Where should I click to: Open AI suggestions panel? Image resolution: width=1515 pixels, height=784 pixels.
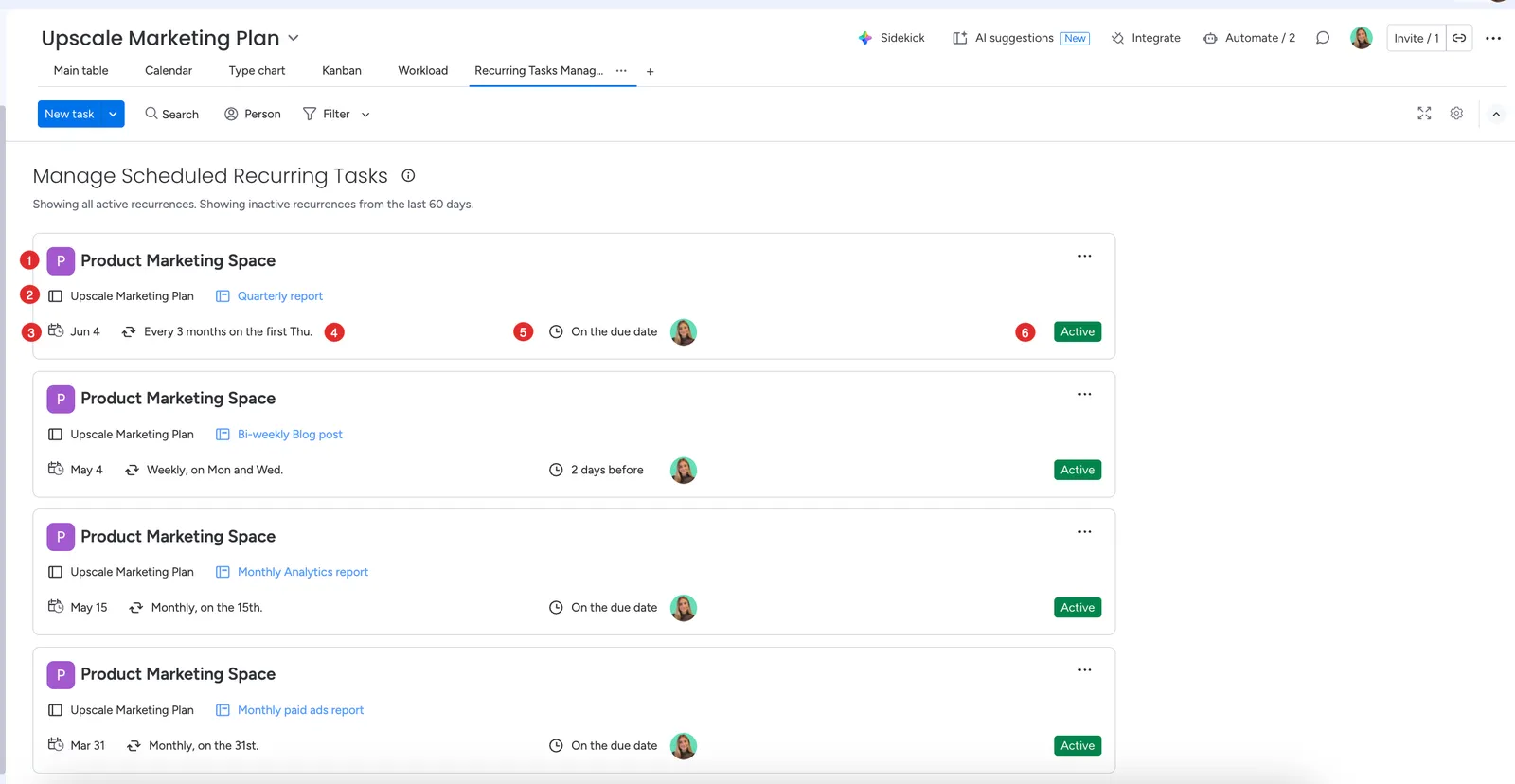tap(1021, 38)
